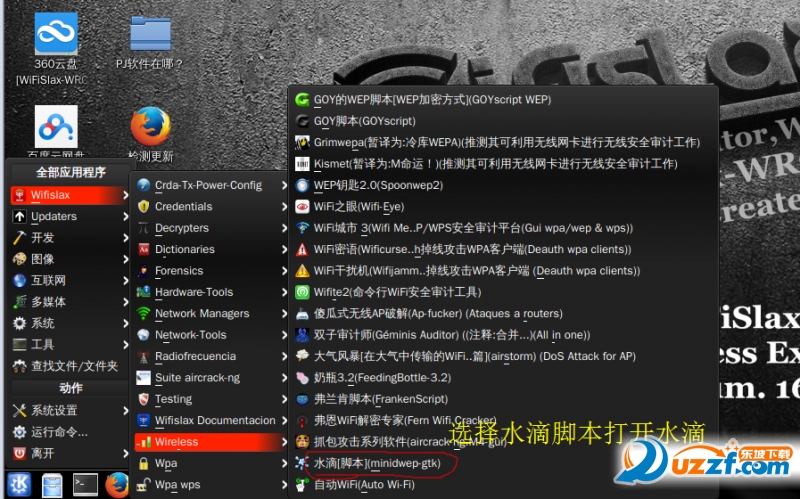Click arrow beside Wpa wps entry
The image size is (800, 499).
[284, 485]
